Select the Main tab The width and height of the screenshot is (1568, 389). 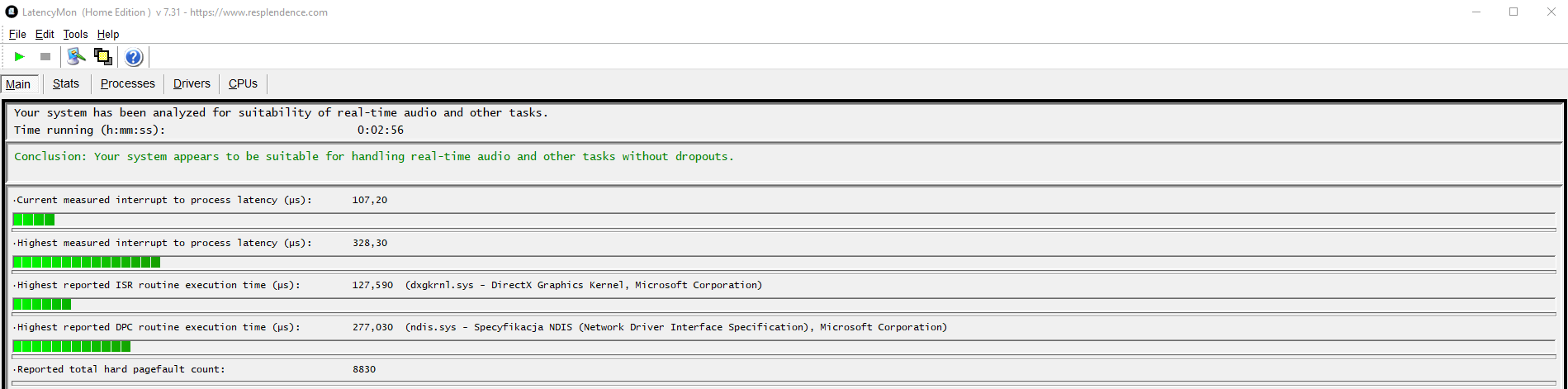click(x=18, y=84)
